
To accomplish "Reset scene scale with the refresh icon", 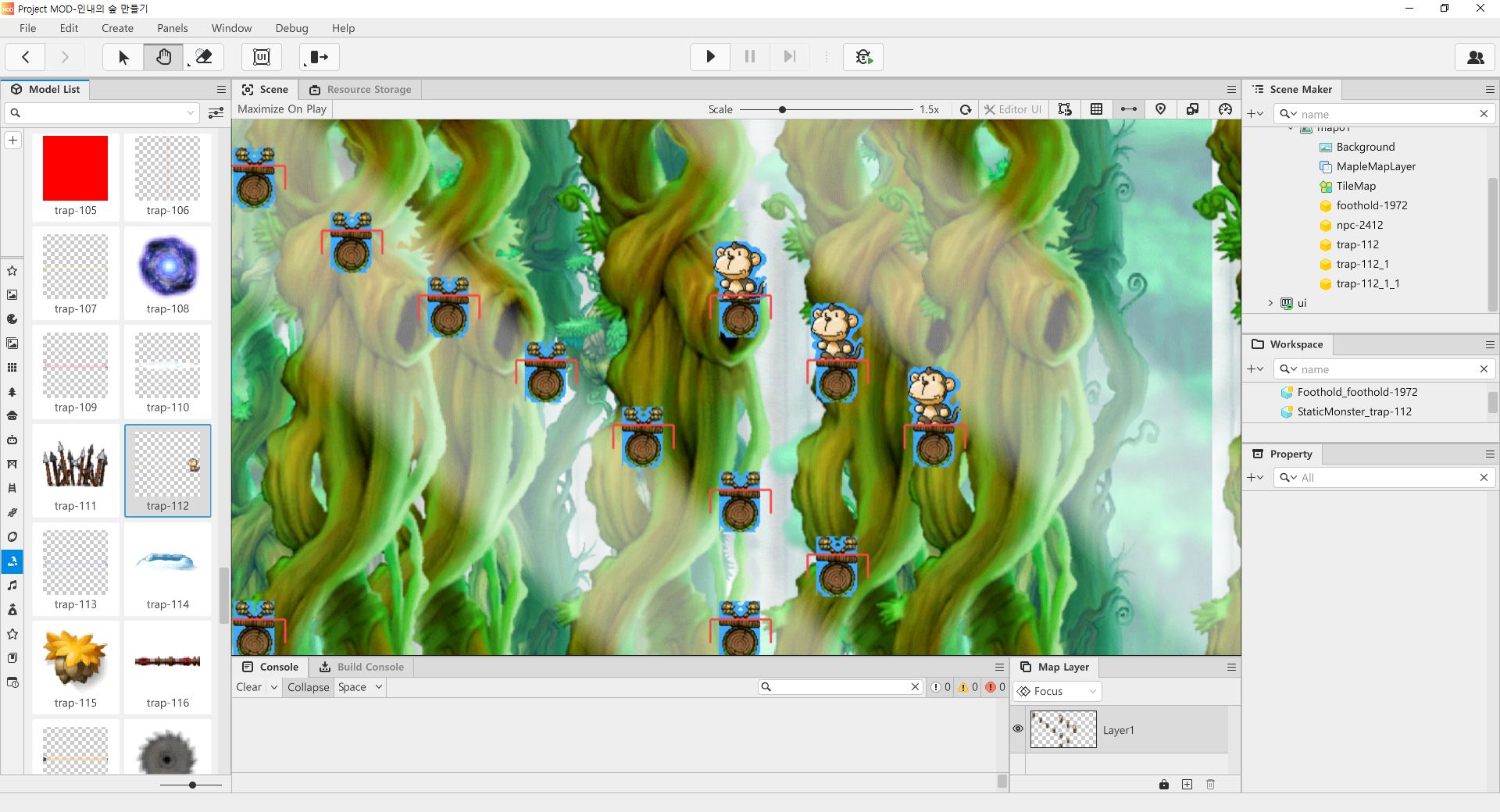I will [x=966, y=109].
